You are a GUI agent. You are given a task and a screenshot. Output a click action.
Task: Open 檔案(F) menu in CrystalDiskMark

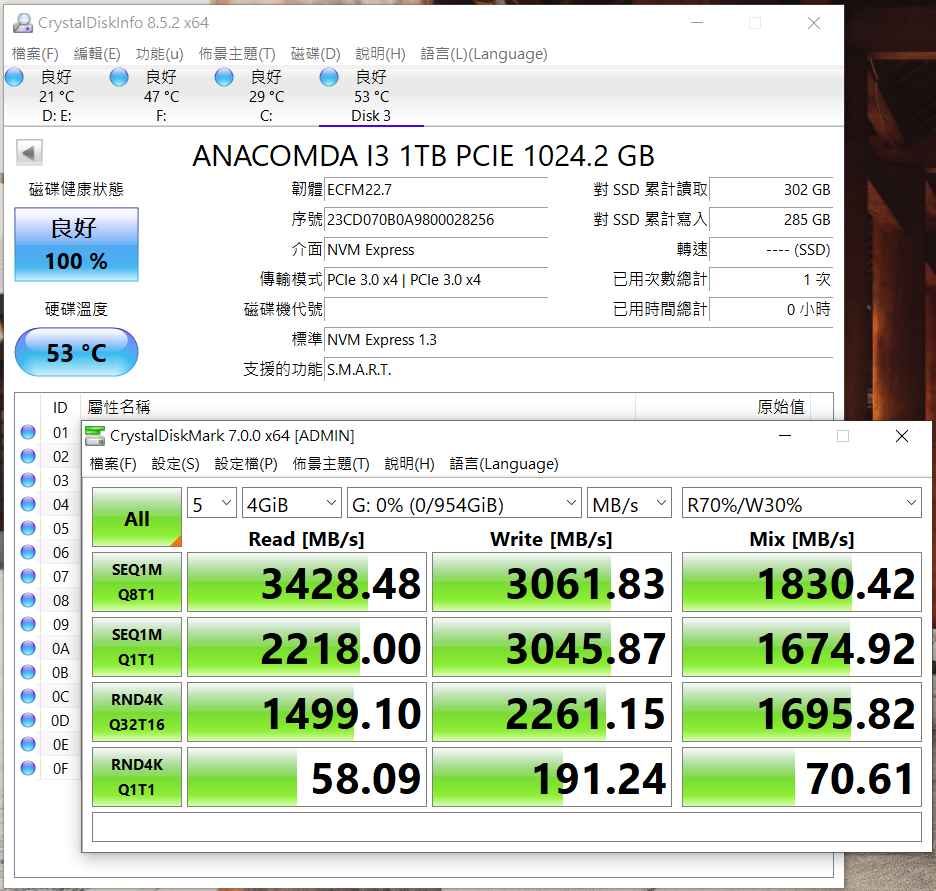point(113,464)
